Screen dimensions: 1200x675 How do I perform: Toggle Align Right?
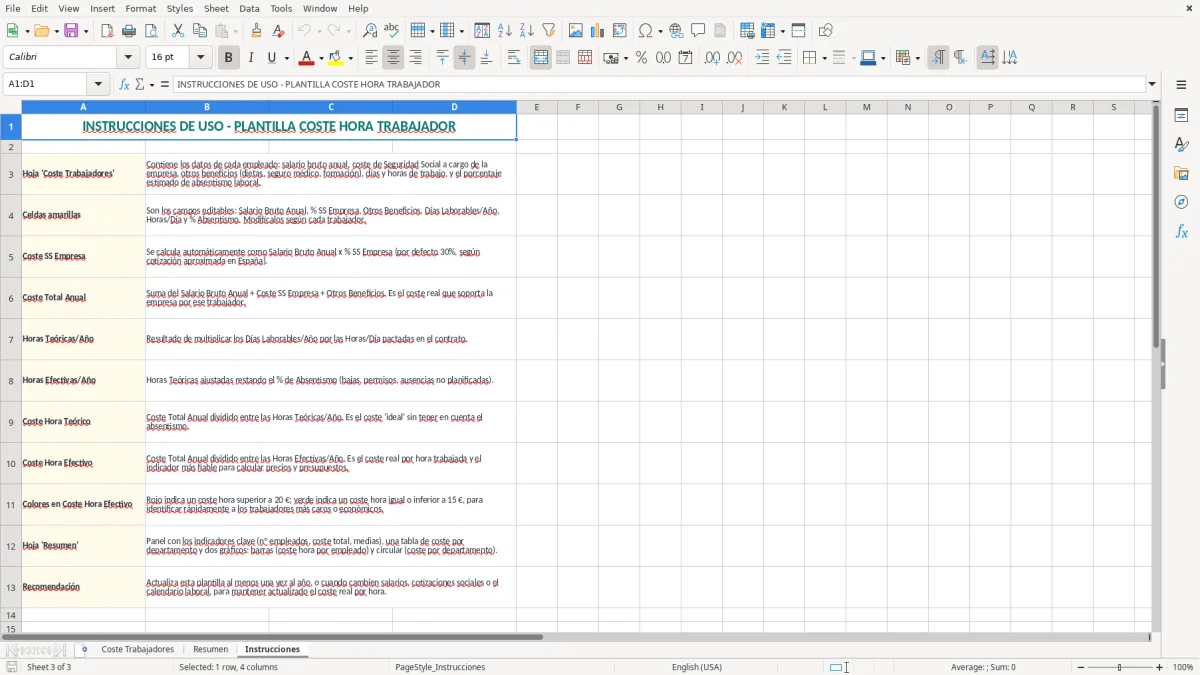click(415, 58)
